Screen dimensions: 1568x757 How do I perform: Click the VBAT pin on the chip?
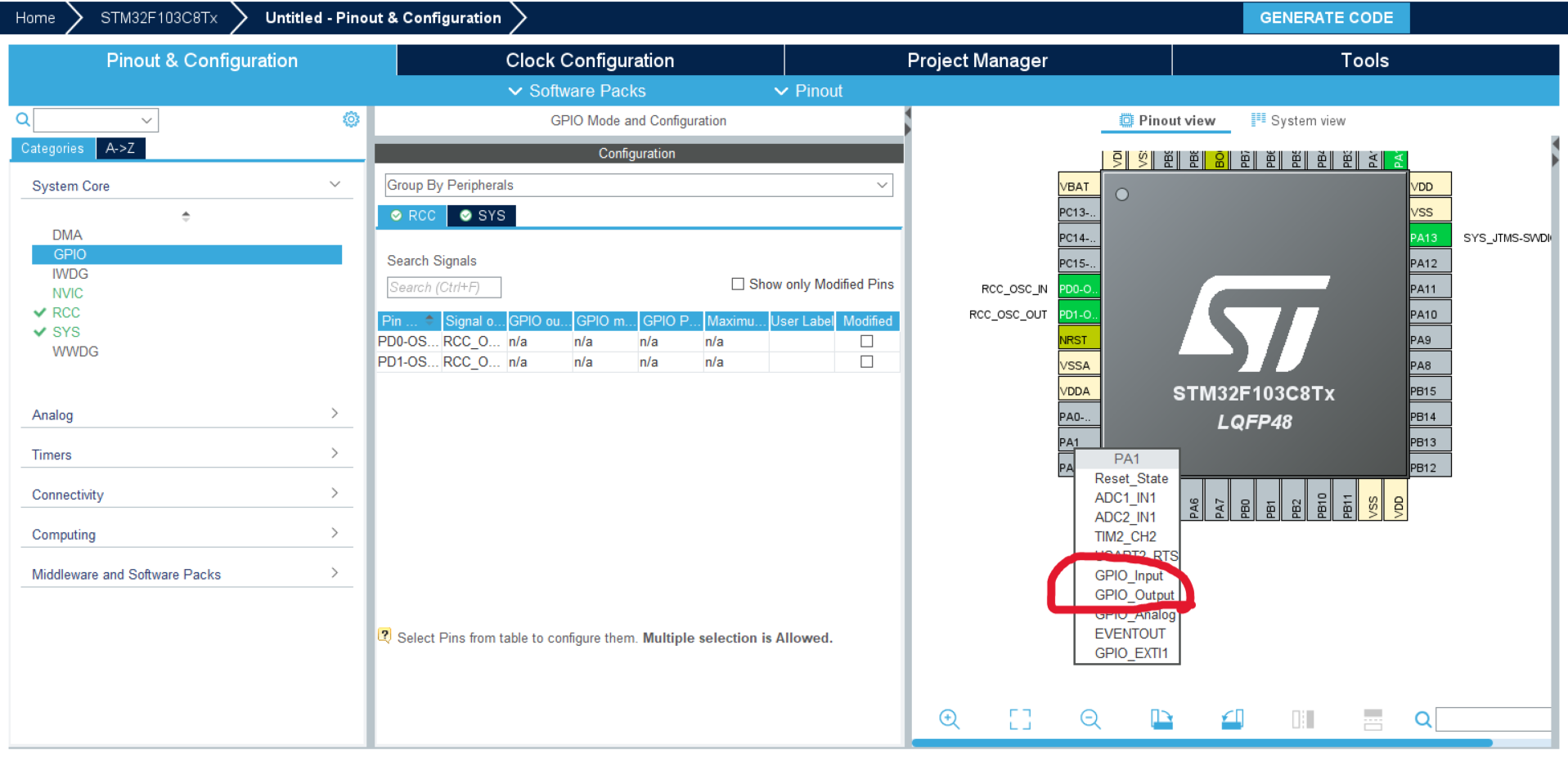coord(1079,186)
